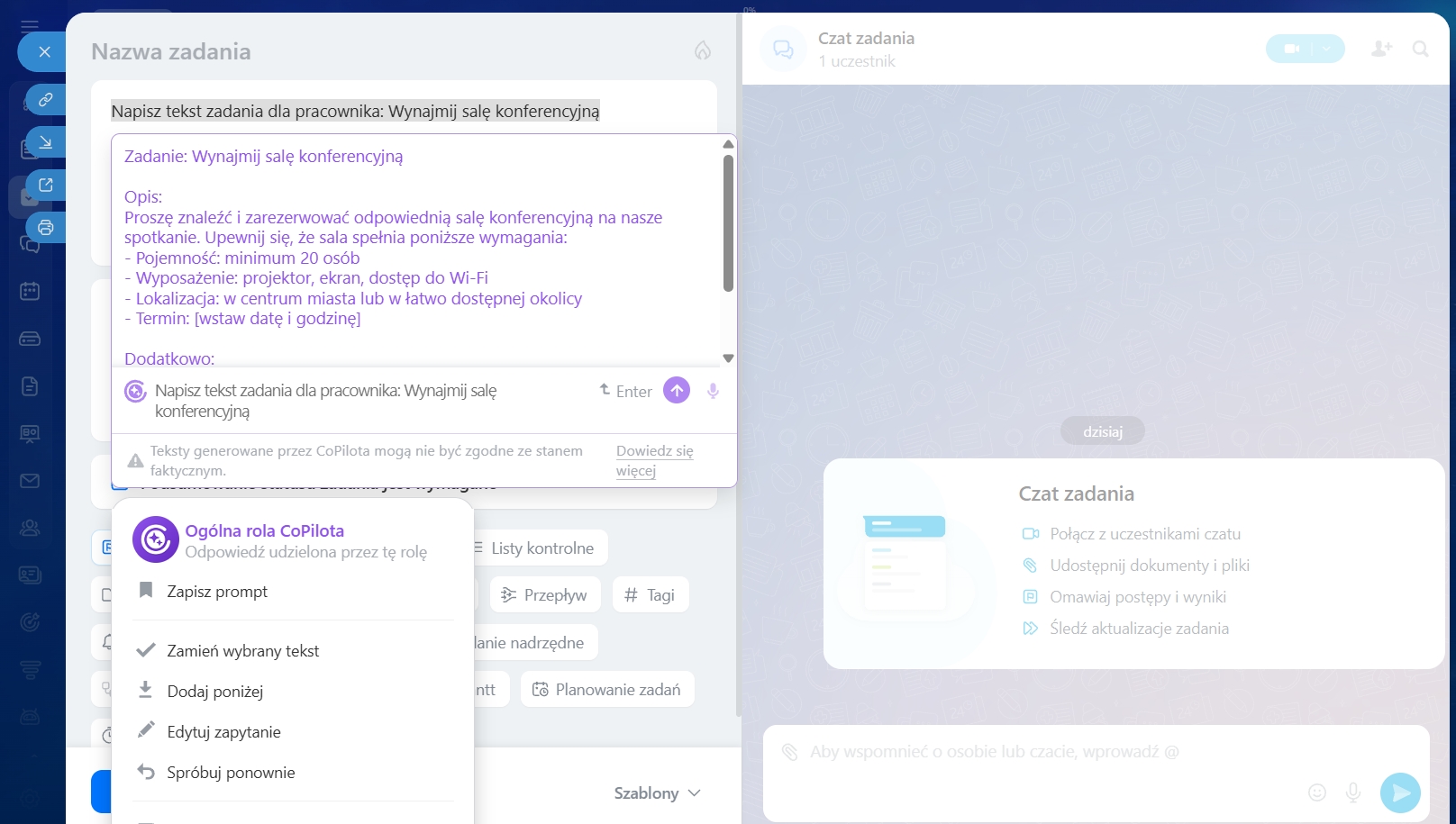Image resolution: width=1456 pixels, height=824 pixels.
Task: Click the copy task link icon
Action: click(x=45, y=99)
